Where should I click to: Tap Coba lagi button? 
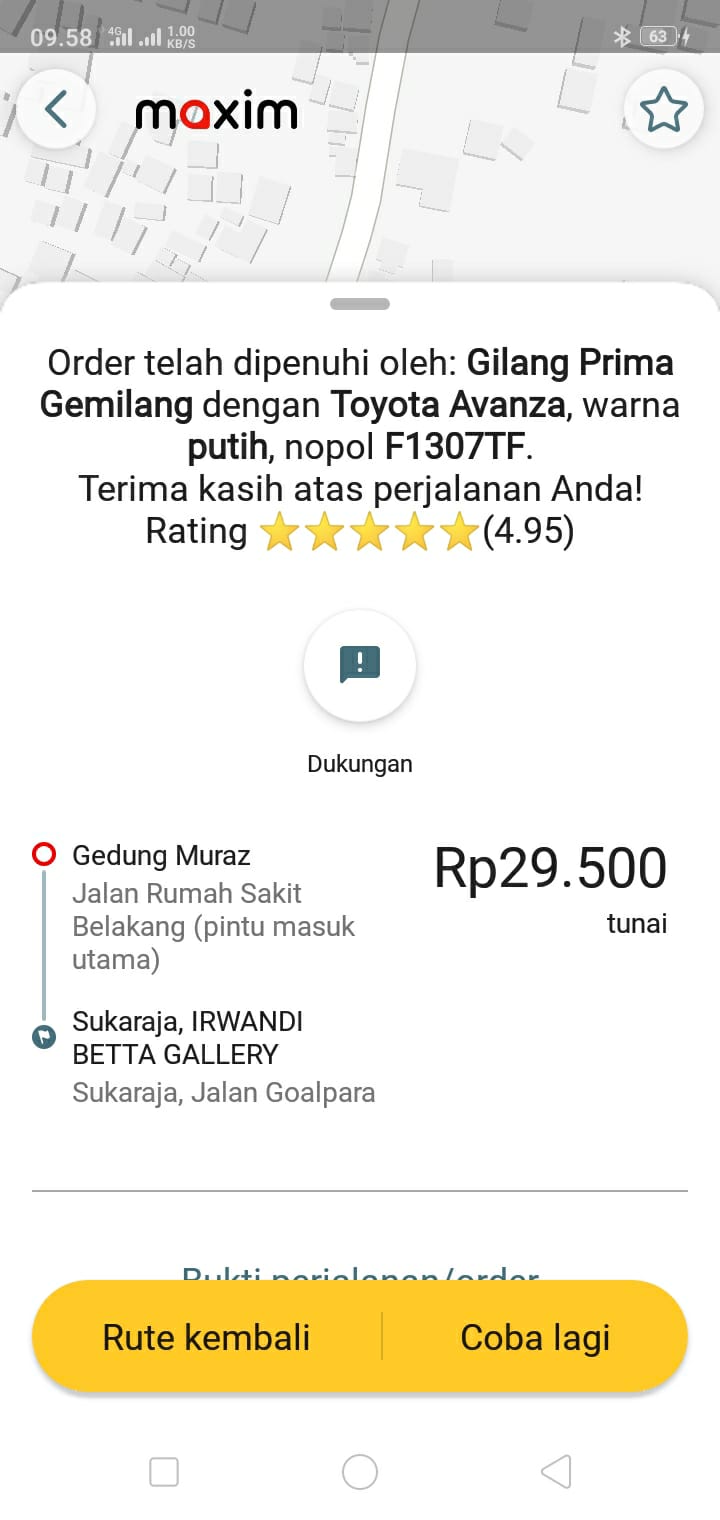tap(535, 1337)
